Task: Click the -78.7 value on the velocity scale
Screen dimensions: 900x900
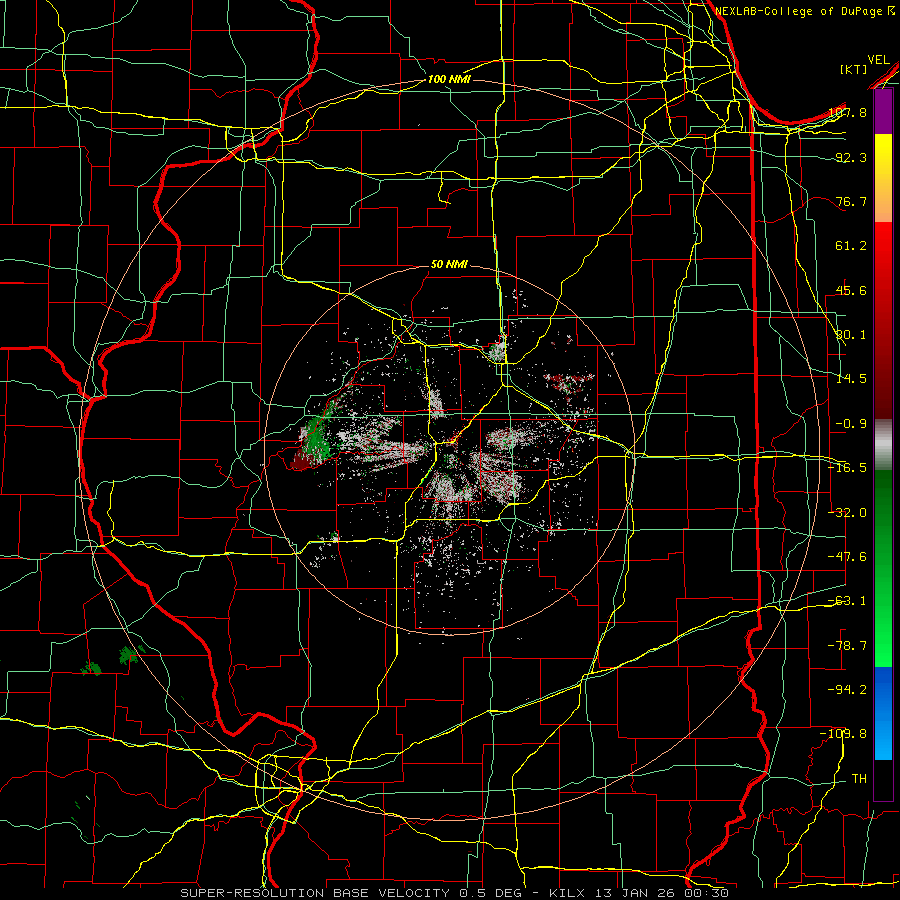Action: [x=848, y=646]
